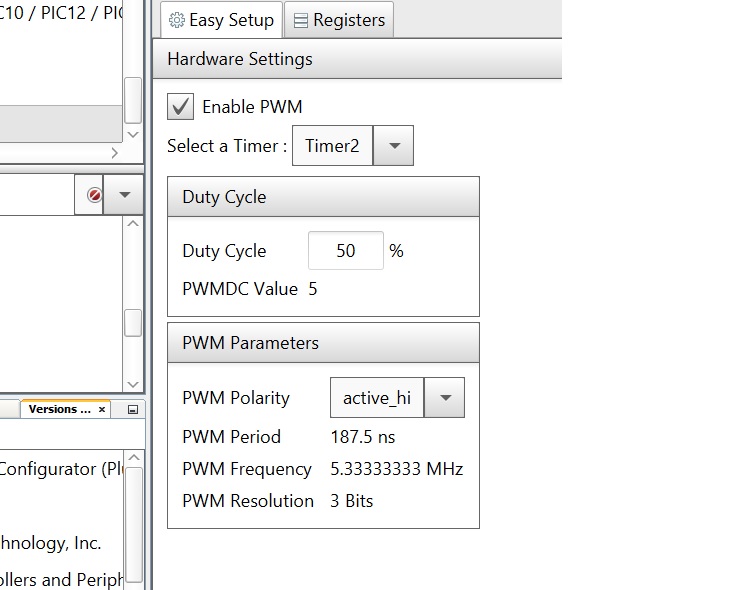Minimize the Versions panel with its icon
This screenshot has width=738, height=590.
click(x=132, y=410)
